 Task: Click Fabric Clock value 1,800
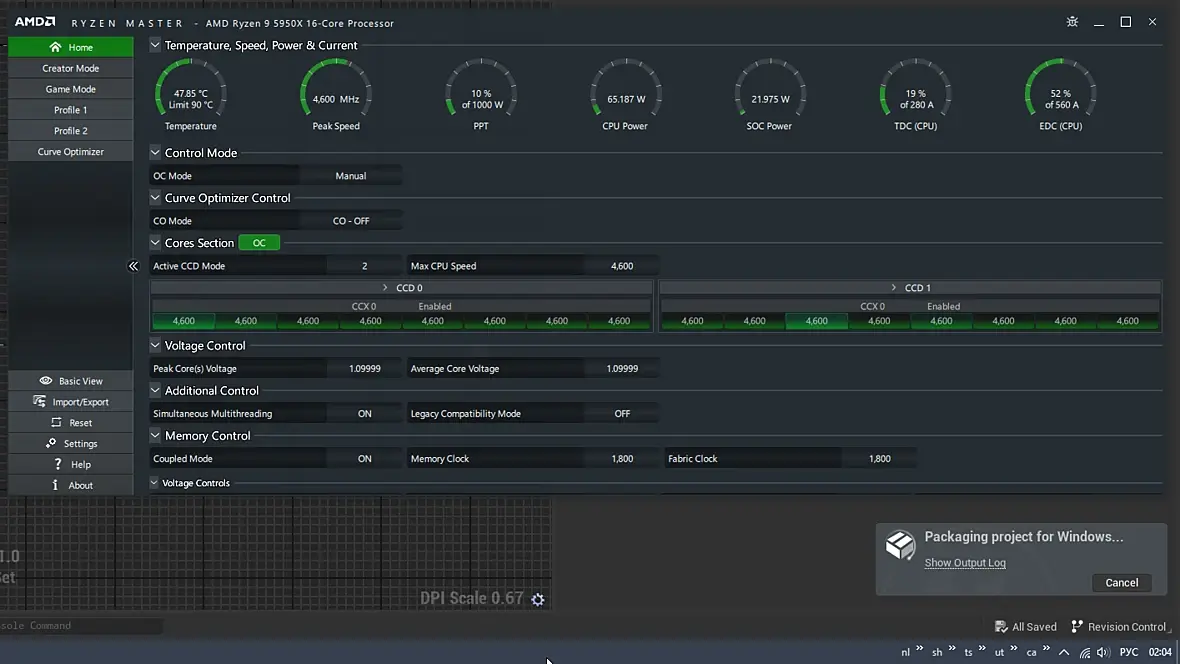pyautogui.click(x=879, y=458)
